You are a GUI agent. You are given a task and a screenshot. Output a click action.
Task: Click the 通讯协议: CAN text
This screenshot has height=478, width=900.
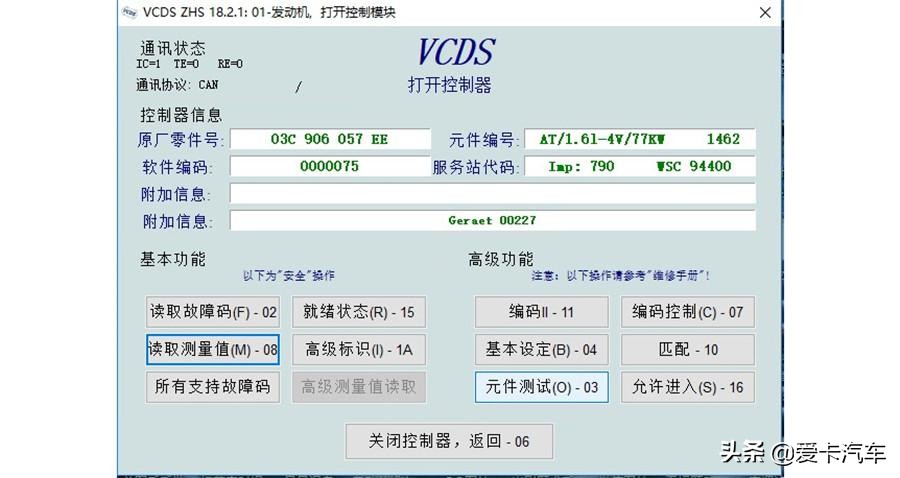coord(177,85)
